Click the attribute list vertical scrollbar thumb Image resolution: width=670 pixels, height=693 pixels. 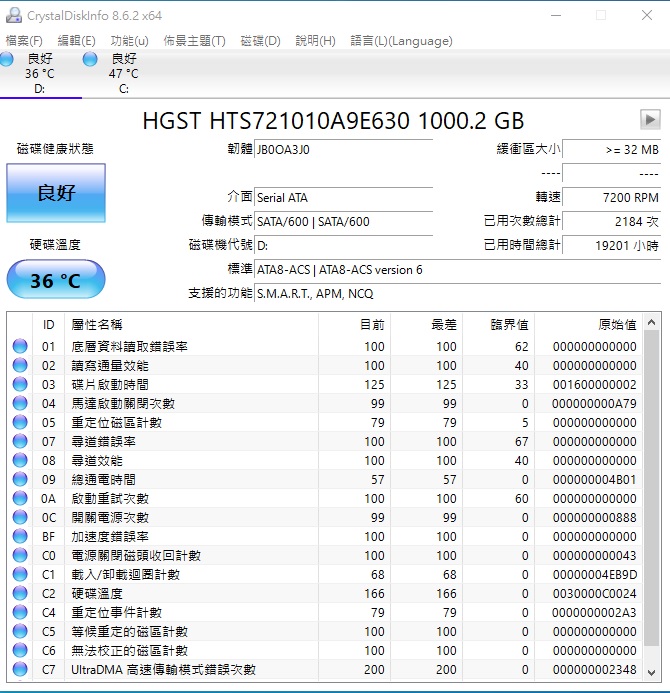pyautogui.click(x=651, y=488)
